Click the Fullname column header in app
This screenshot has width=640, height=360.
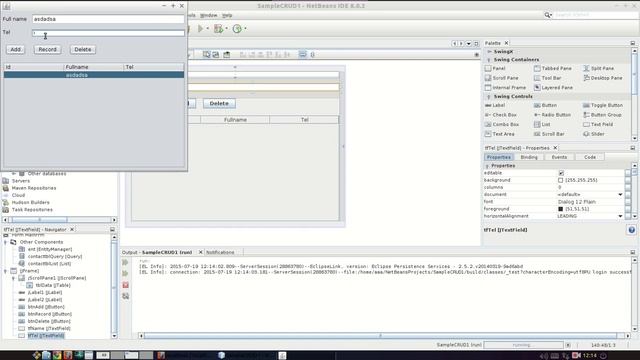[x=93, y=67]
